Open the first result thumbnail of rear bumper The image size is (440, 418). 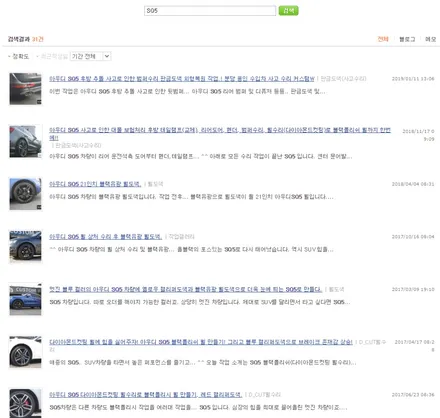(x=25, y=89)
